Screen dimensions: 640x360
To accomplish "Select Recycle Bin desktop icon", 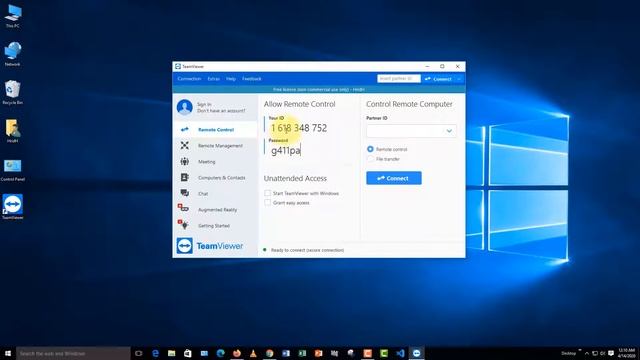I will pos(13,93).
